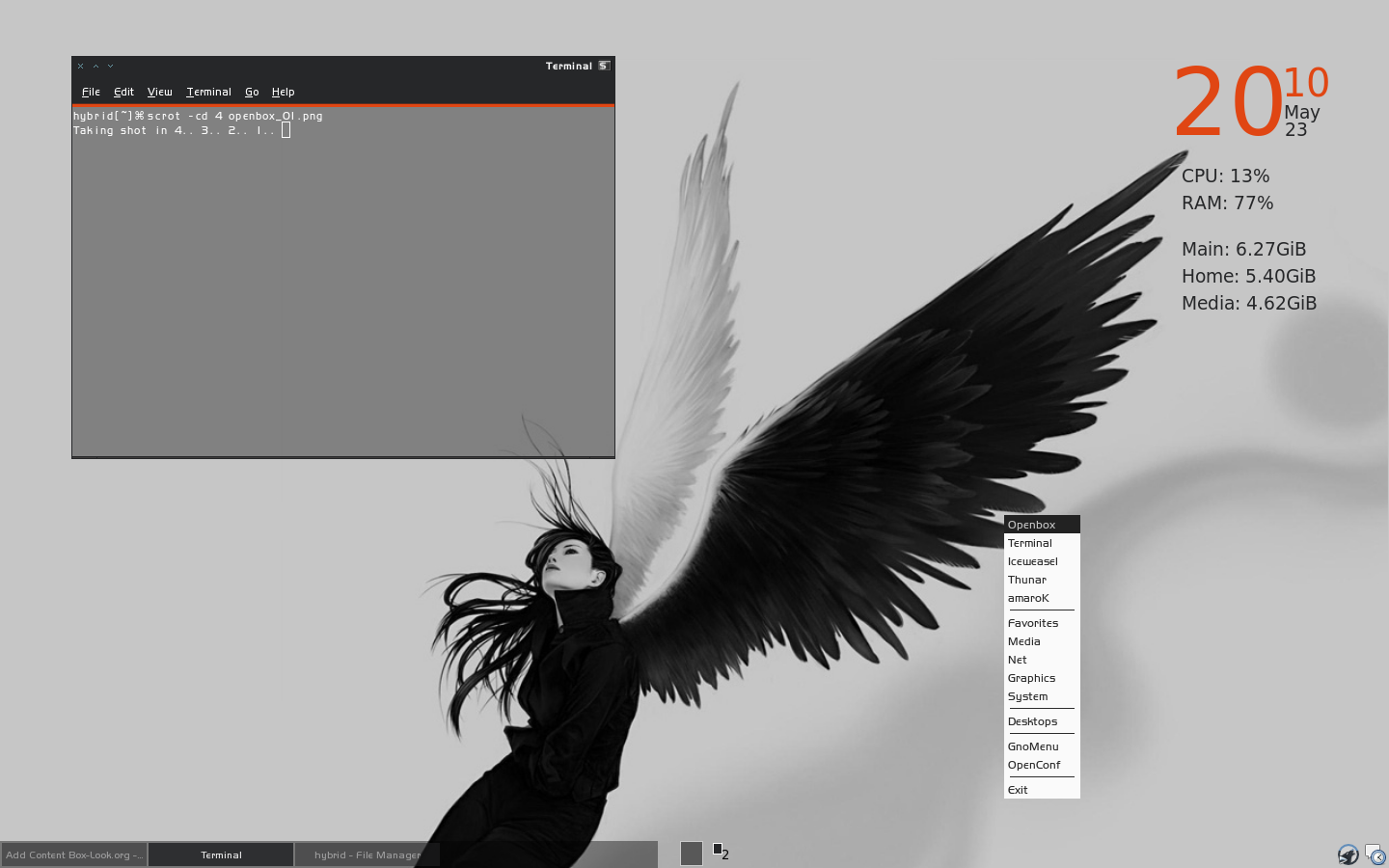This screenshot has width=1389, height=868.
Task: Click the Main: 6.27GiB disk readout
Action: (1243, 249)
